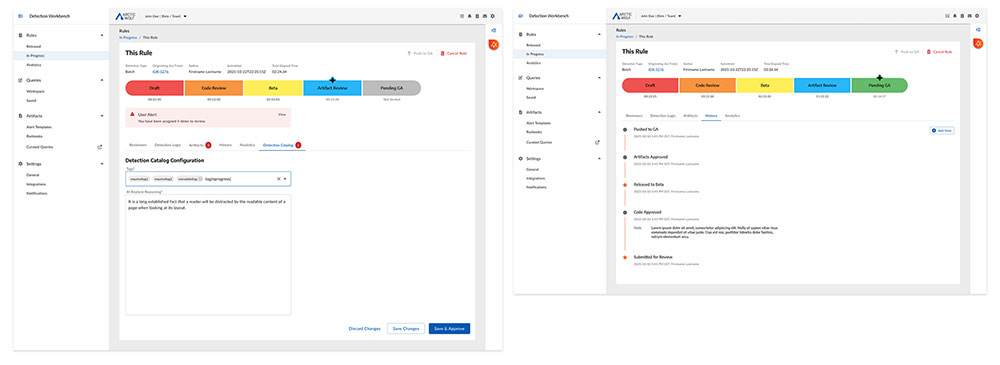Image resolution: width=1000 pixels, height=365 pixels.
Task: Click the blue panel toggle icon above orange badge, right mockup
Action: (978, 30)
